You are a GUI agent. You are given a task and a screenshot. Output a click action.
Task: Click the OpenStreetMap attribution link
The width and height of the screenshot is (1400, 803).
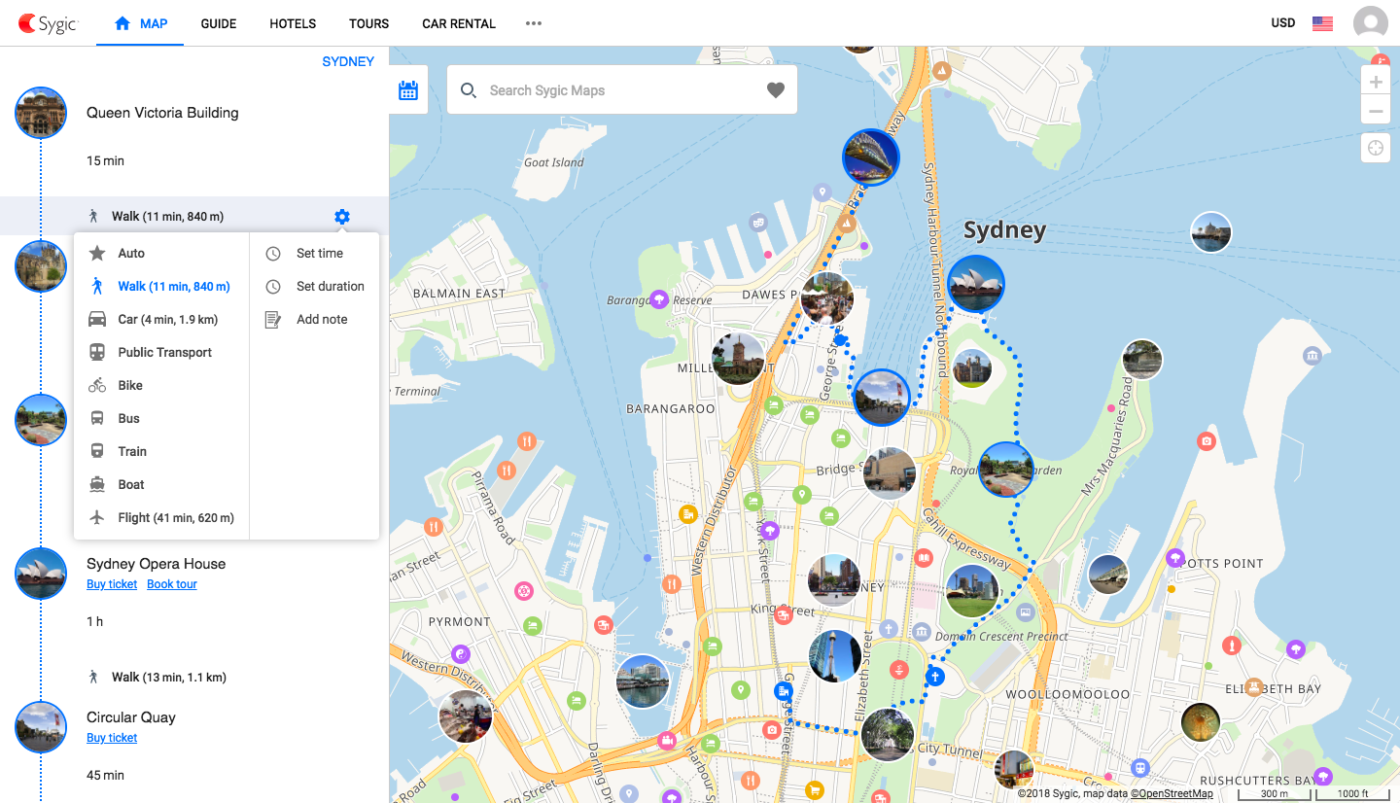[1172, 794]
